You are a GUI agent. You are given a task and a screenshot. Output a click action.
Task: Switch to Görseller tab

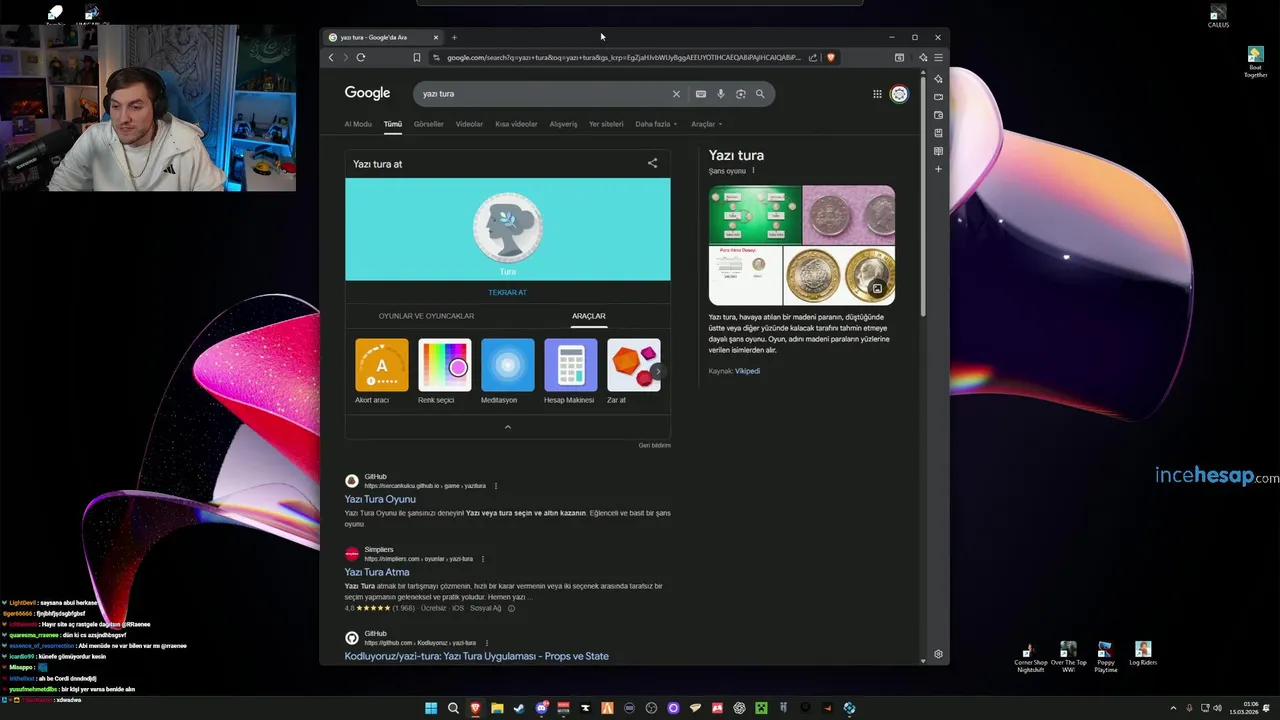(x=428, y=124)
